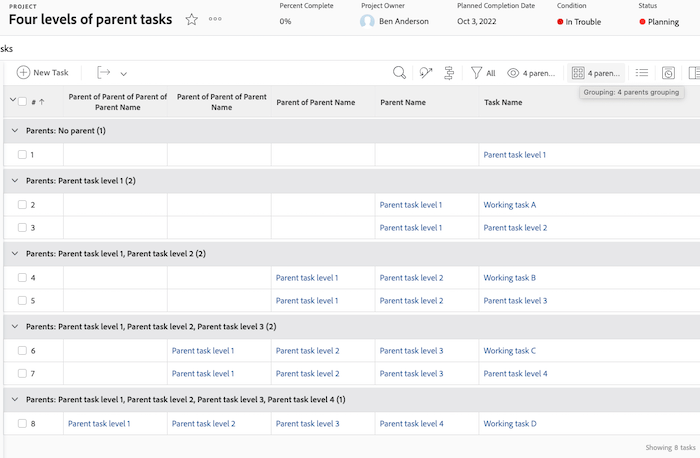Open the 'Working task A' link
700x458 pixels.
510,205
